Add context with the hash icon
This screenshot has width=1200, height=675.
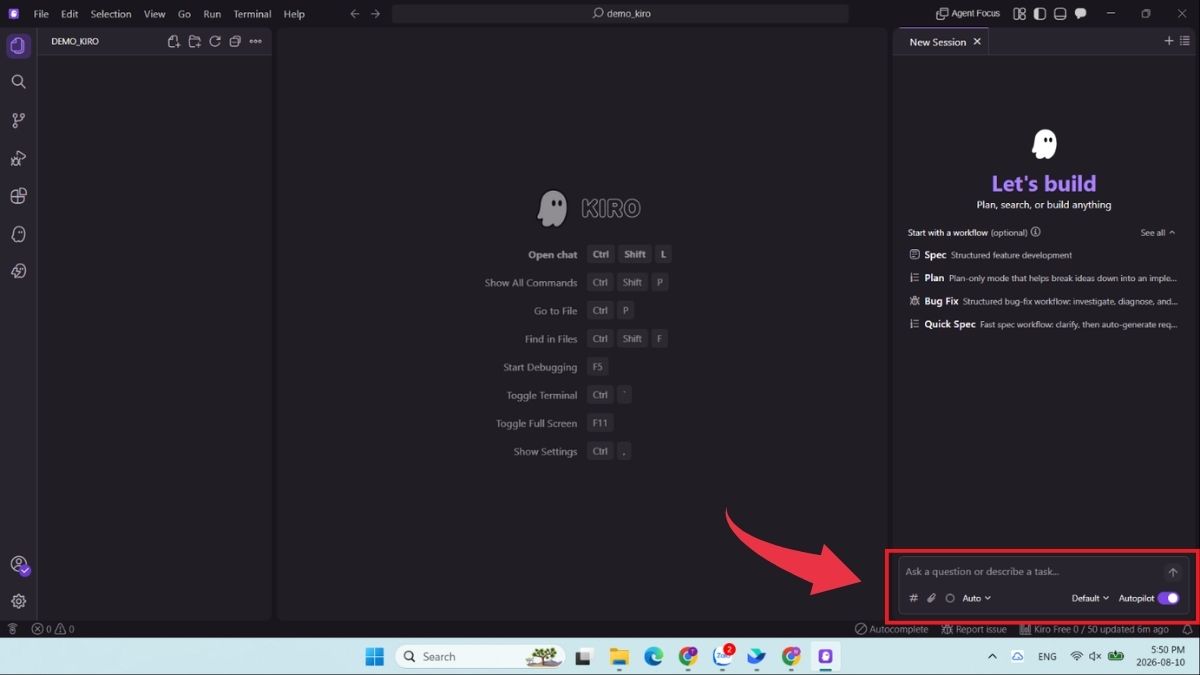point(913,598)
